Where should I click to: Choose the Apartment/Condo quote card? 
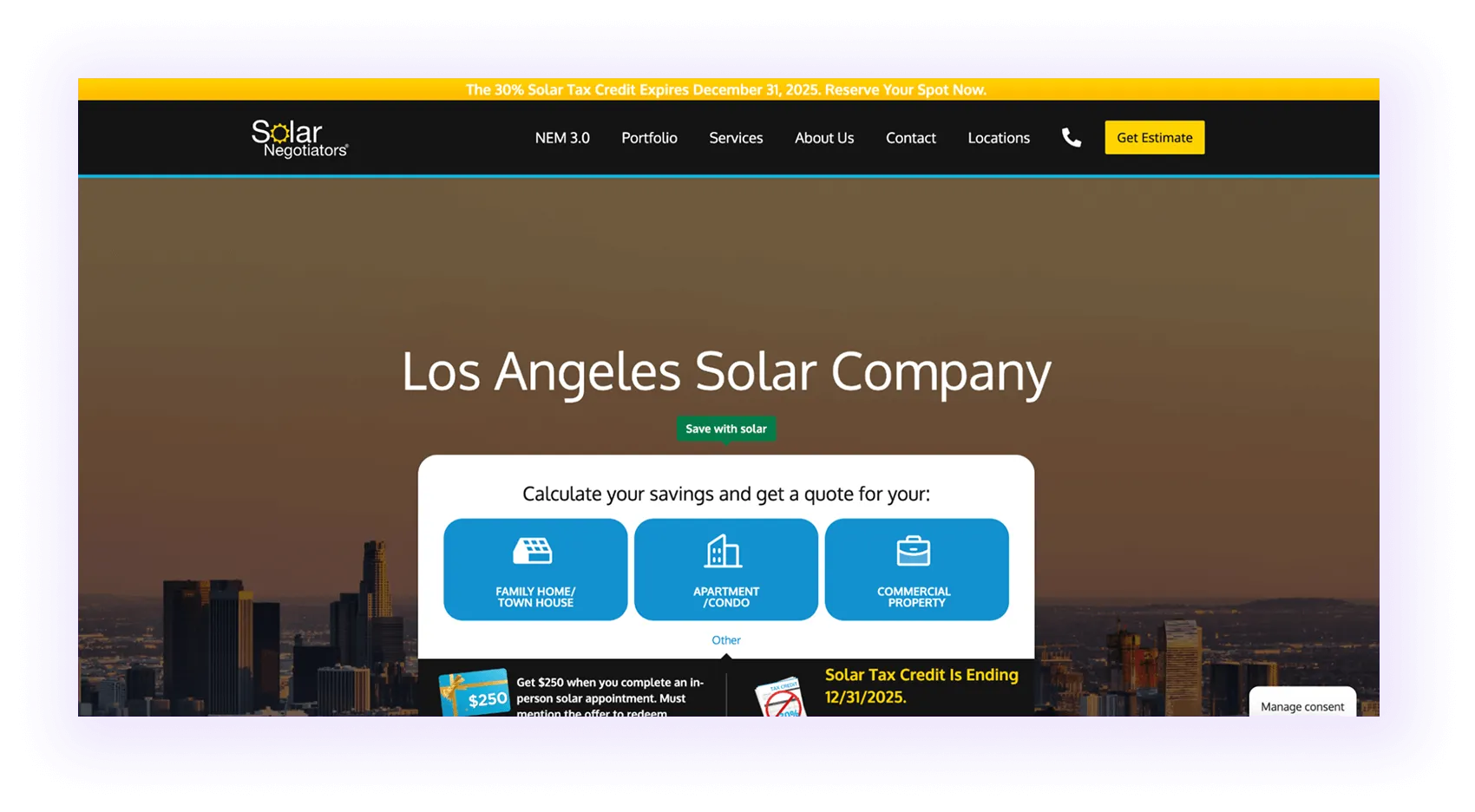[x=725, y=570]
